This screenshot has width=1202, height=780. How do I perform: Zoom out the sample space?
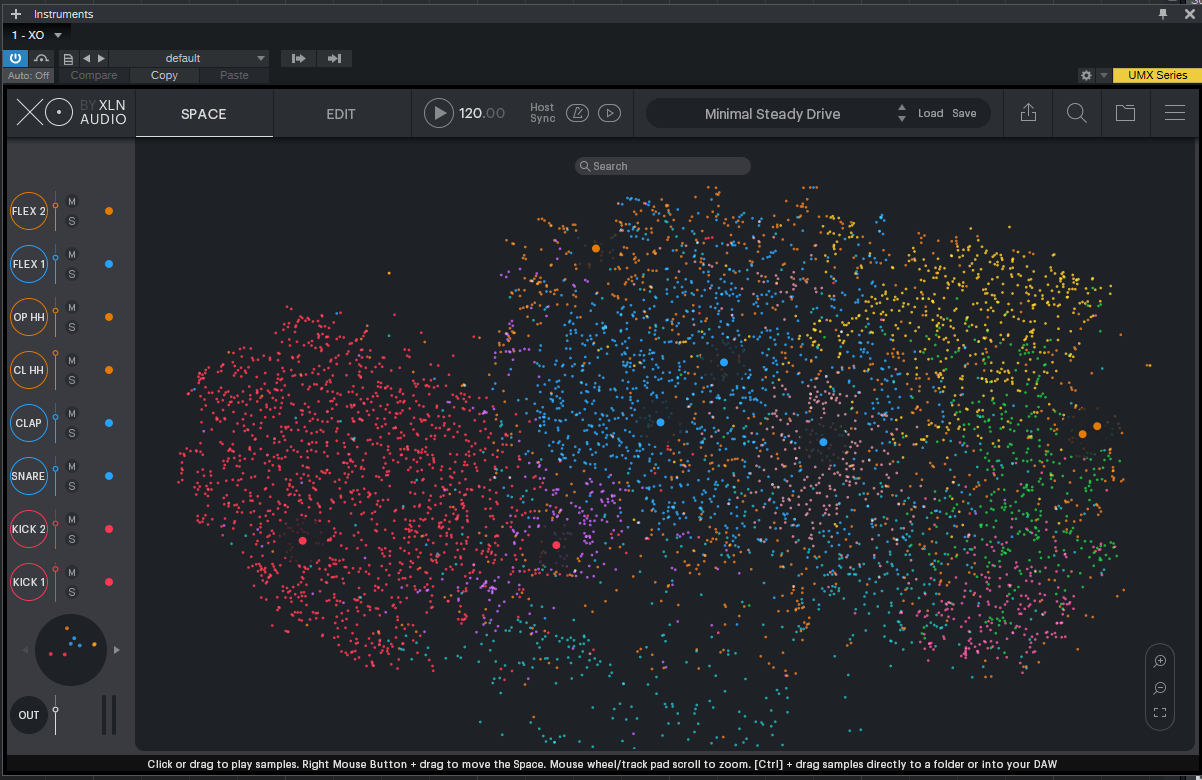(x=1160, y=688)
